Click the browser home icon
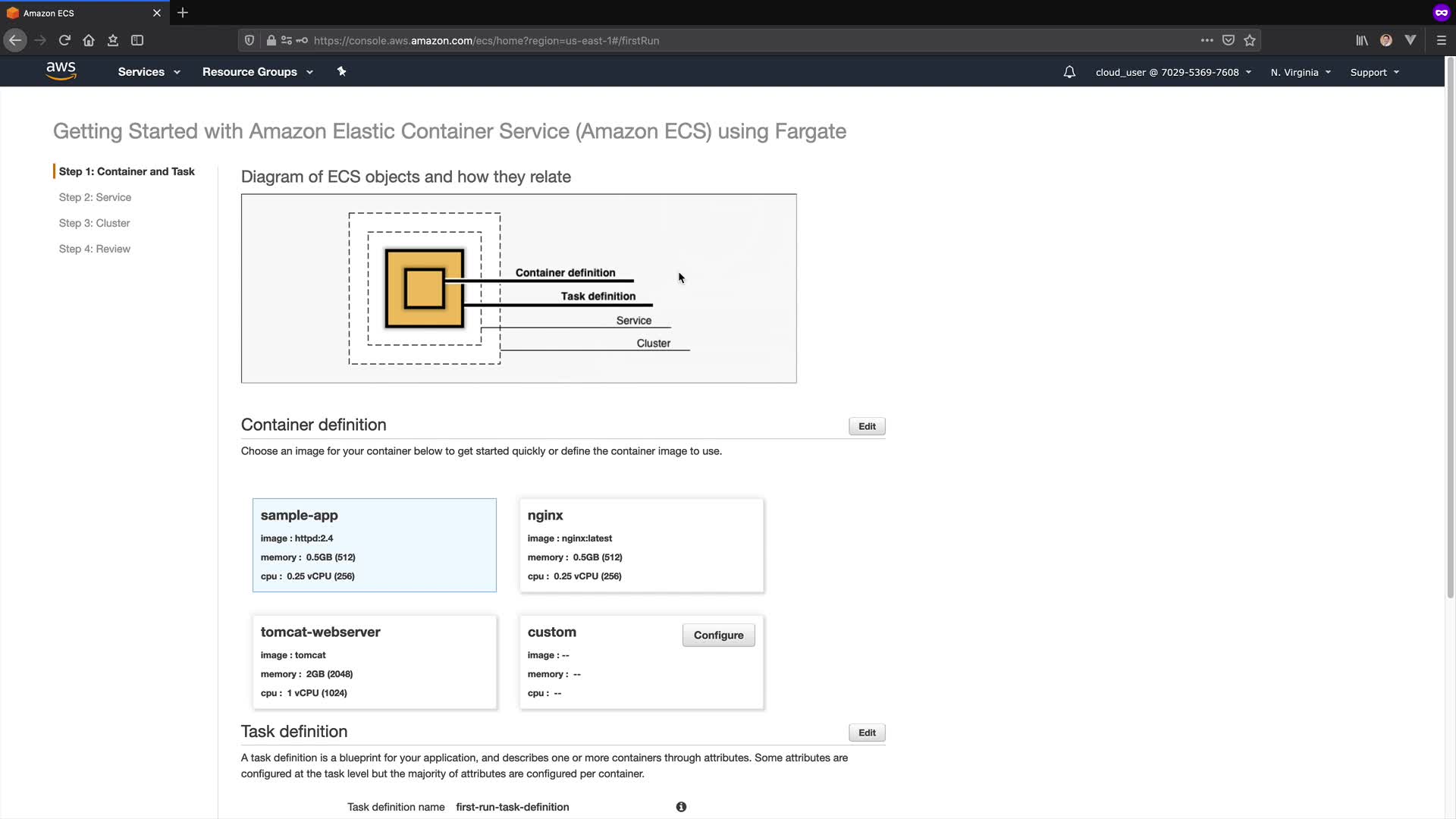This screenshot has height=819, width=1456. click(89, 40)
